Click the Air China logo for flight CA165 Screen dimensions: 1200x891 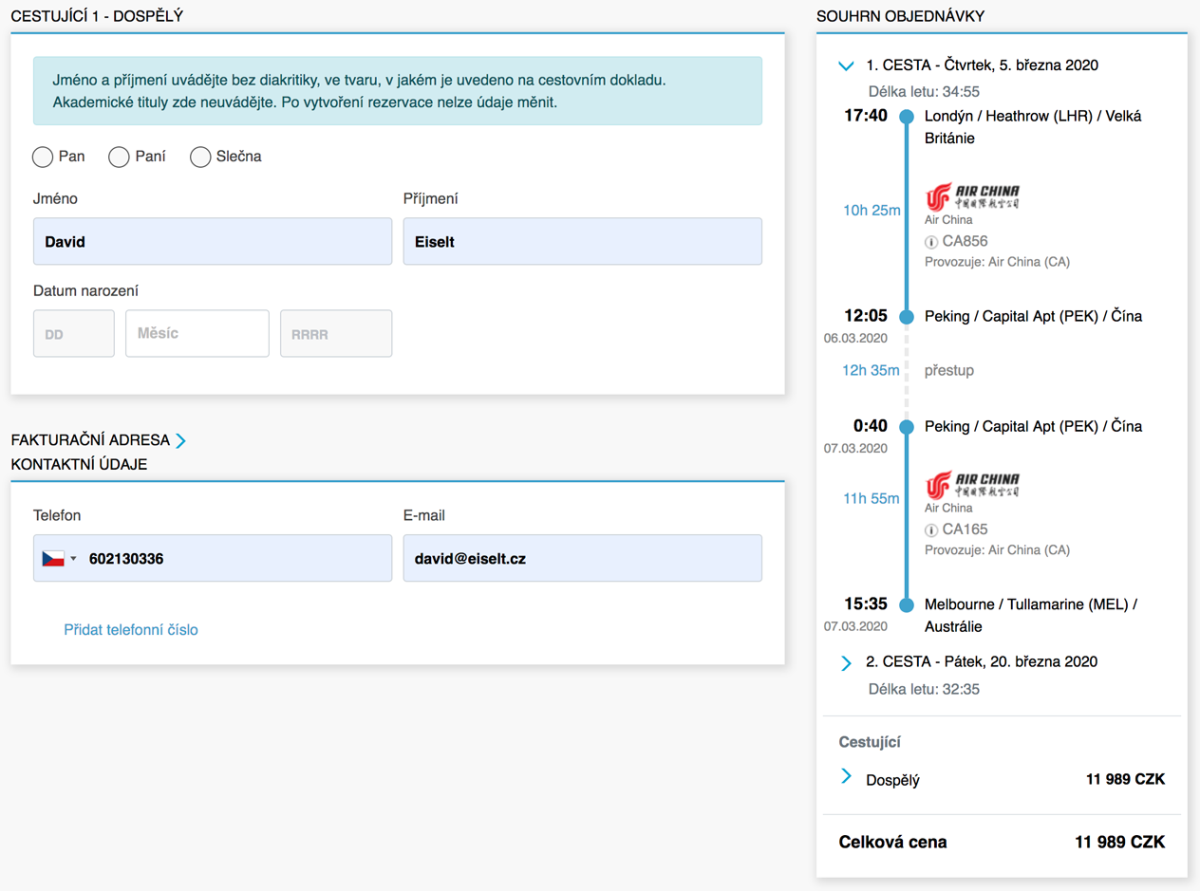point(972,485)
